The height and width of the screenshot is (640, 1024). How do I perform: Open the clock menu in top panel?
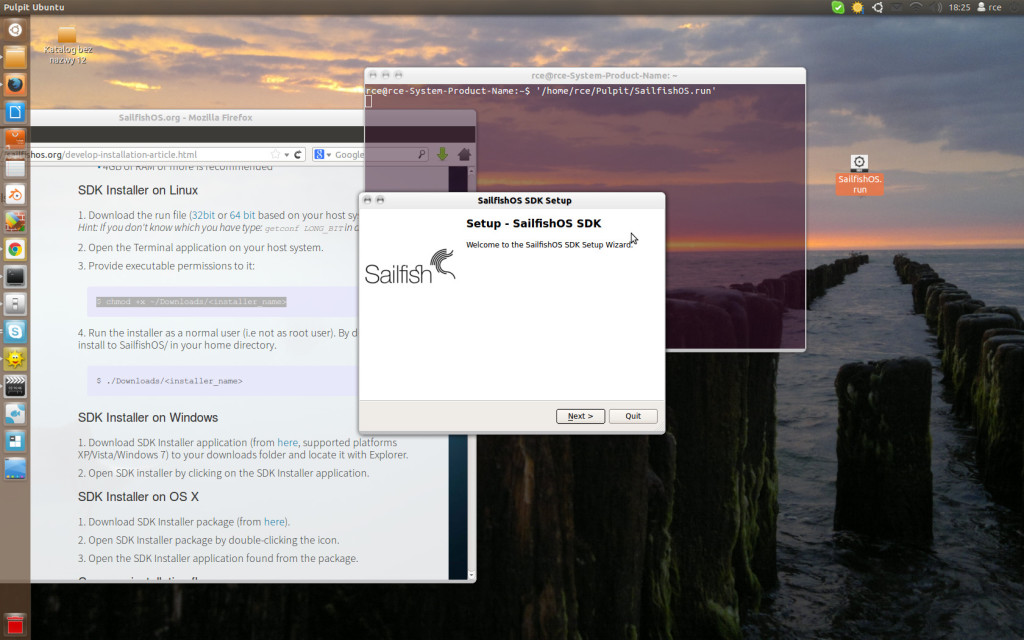click(959, 7)
